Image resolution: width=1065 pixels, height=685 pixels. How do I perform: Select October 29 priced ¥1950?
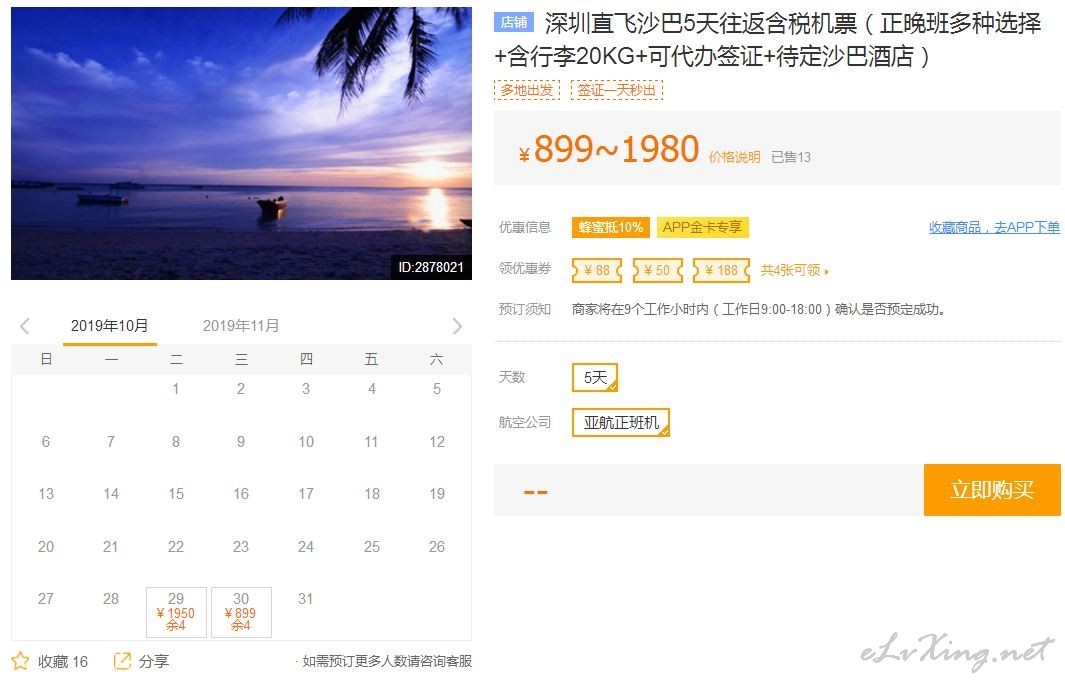176,612
